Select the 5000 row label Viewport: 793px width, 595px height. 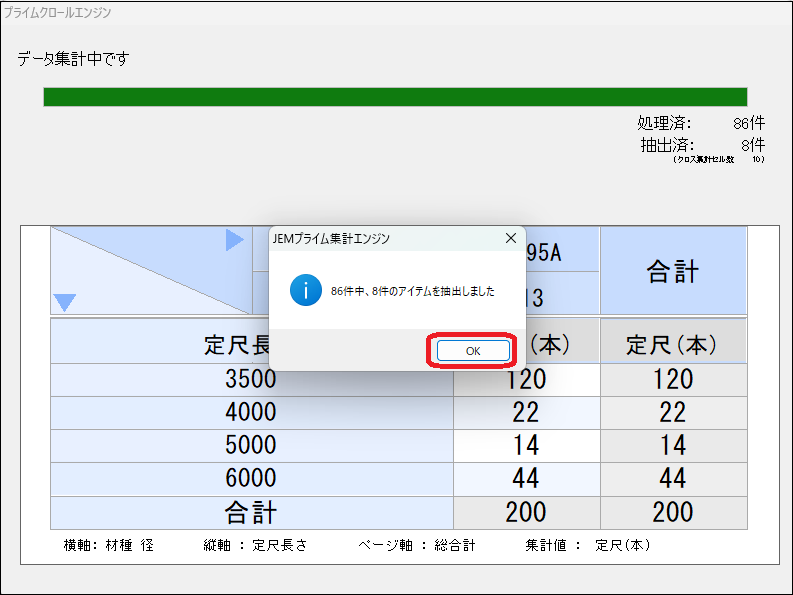point(251,445)
